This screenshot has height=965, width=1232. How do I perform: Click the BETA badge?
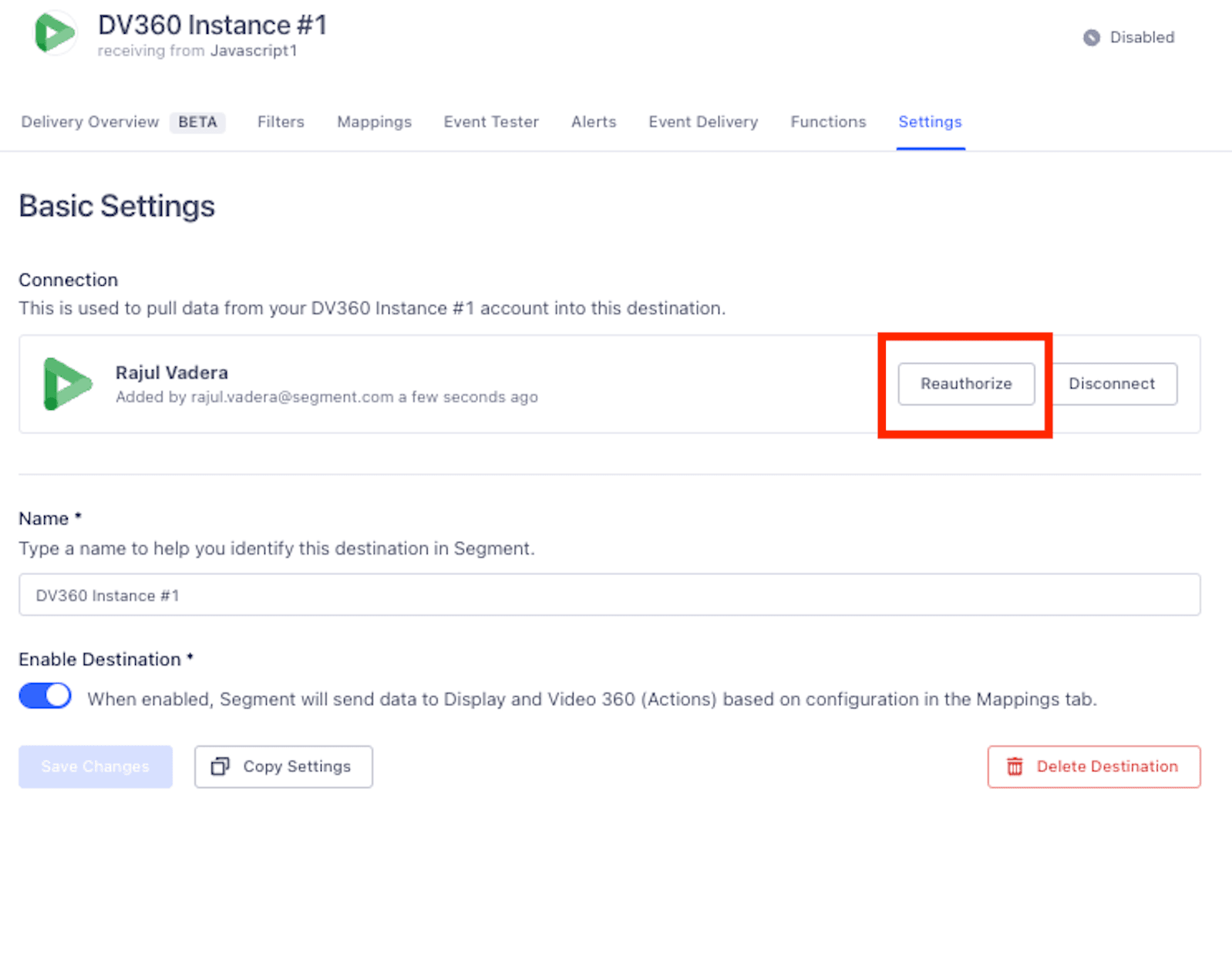point(197,122)
